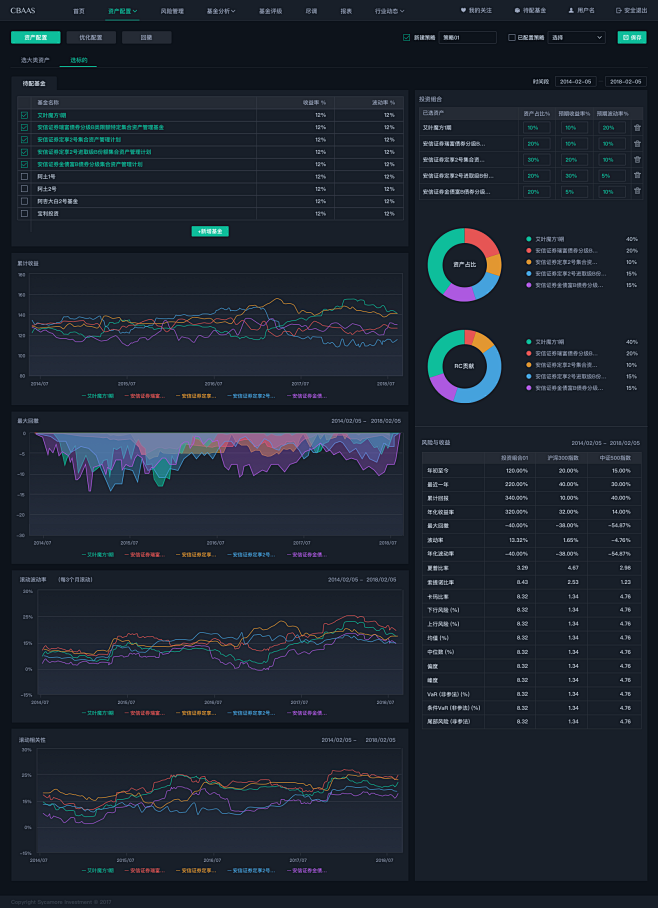Image resolution: width=658 pixels, height=908 pixels.
Task: Delete 安信证券定享2号集合资… row via trash icon
Action: 637,159
